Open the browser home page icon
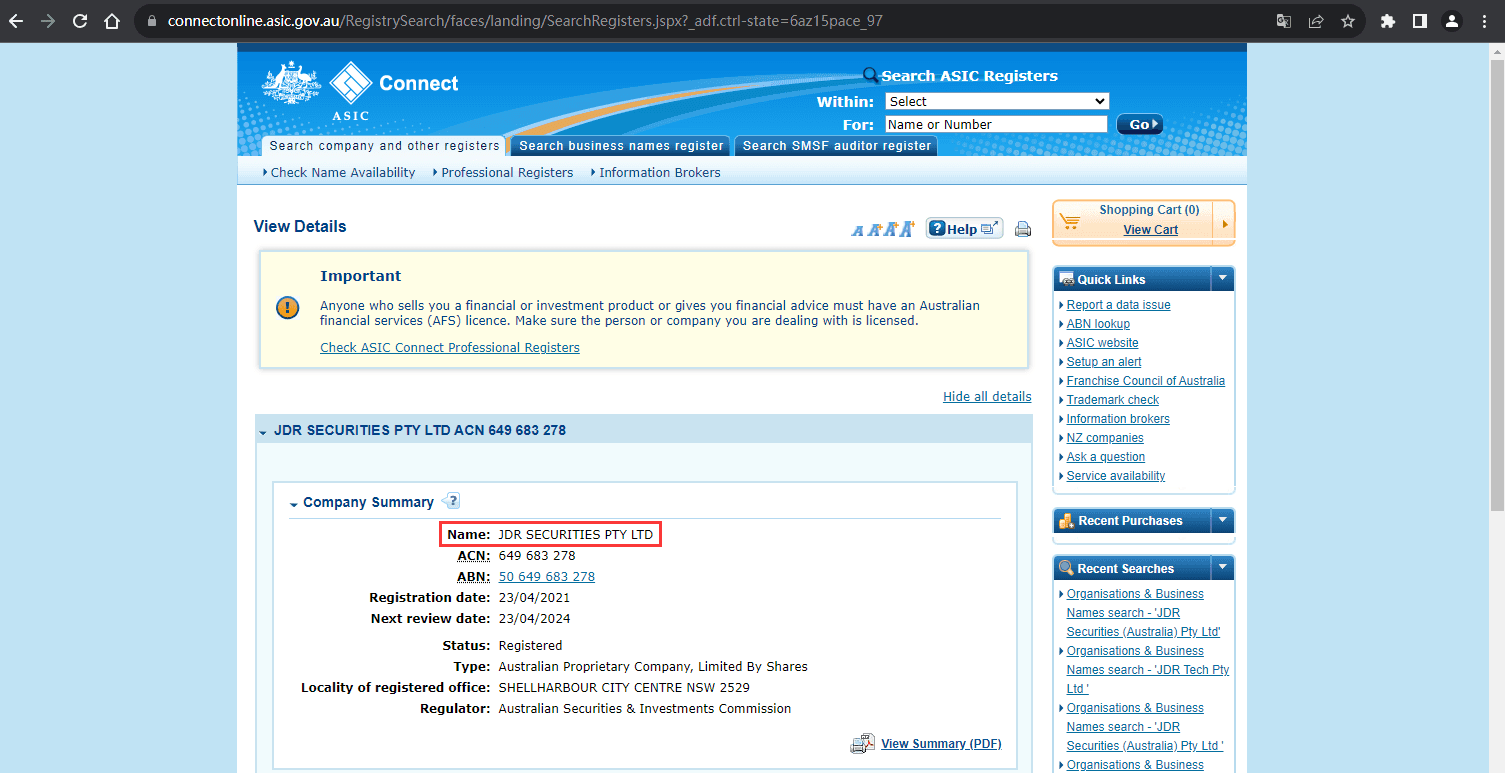 (112, 21)
